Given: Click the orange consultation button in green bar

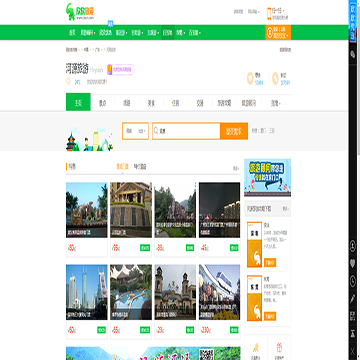Looking at the screenshot, I should point(278,33).
